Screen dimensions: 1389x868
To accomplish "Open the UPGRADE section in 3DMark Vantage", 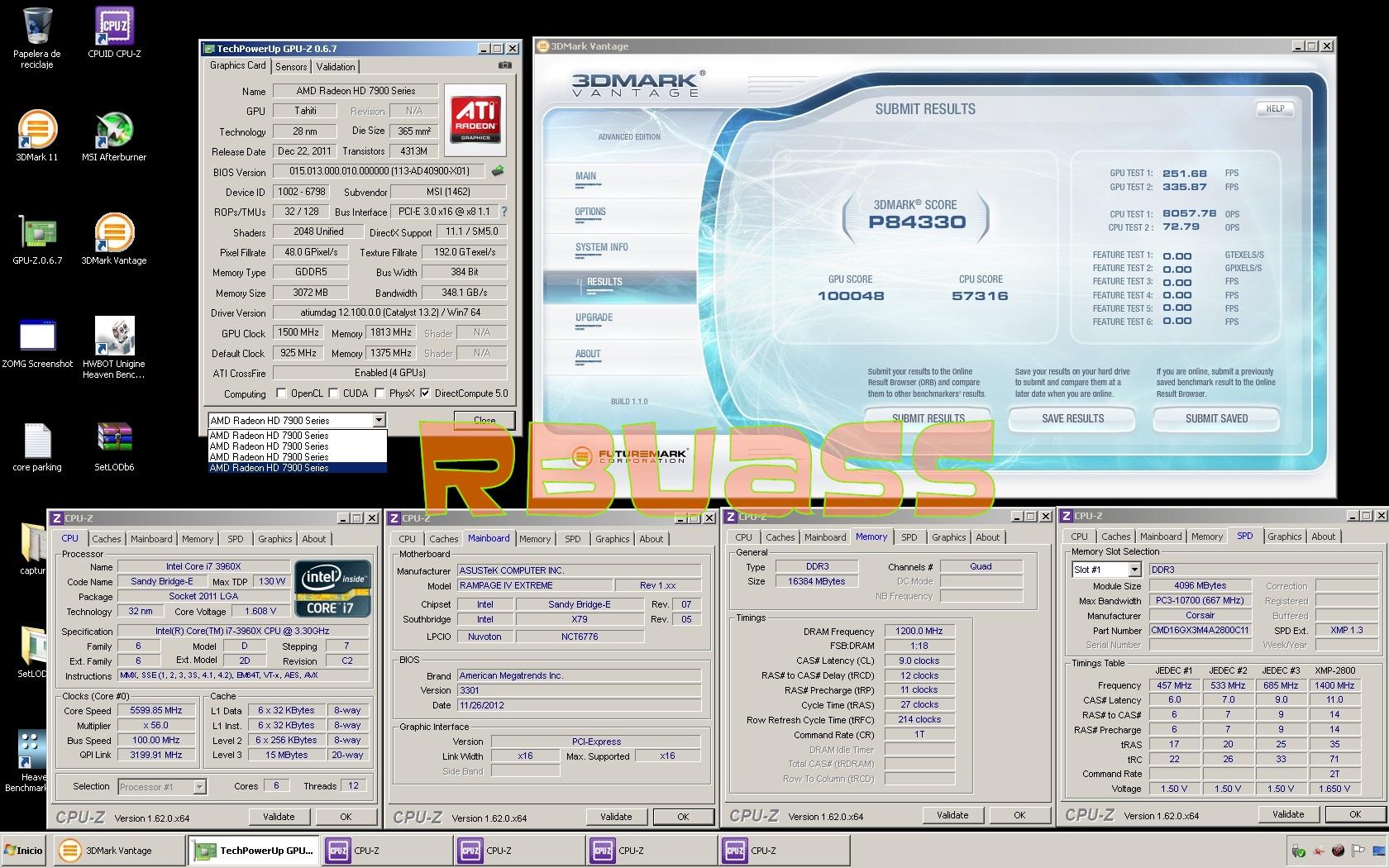I will click(594, 317).
